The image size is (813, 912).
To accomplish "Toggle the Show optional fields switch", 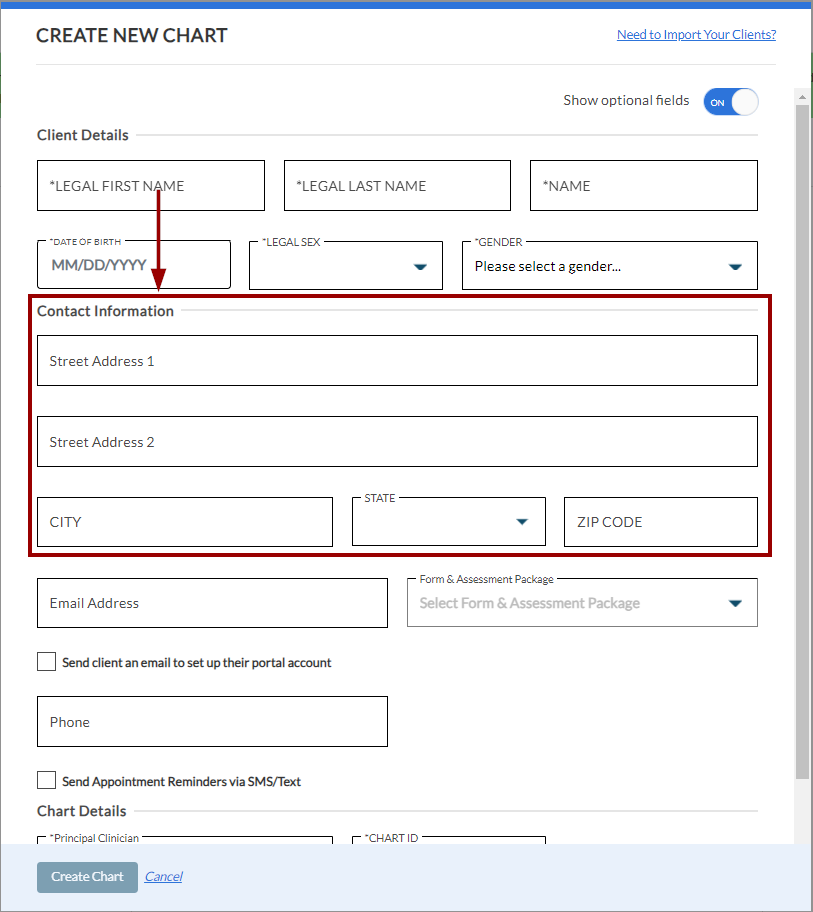I will click(x=730, y=102).
